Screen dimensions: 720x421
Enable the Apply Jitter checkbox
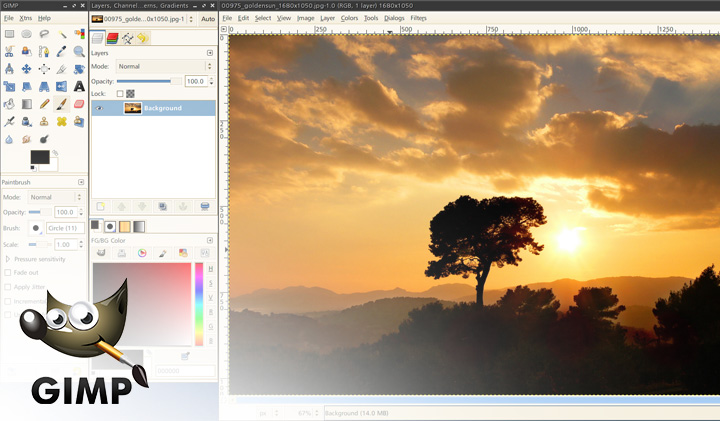[7, 287]
